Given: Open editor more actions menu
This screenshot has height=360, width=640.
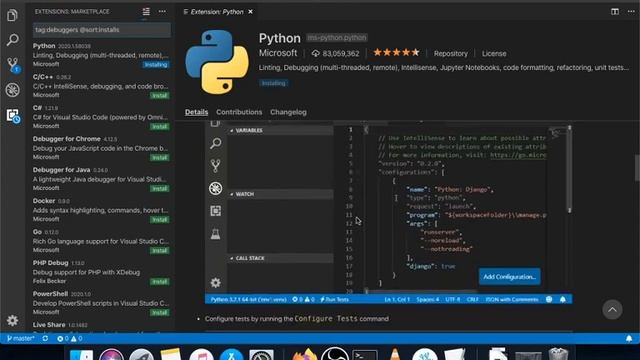Looking at the screenshot, I should click(x=631, y=11).
